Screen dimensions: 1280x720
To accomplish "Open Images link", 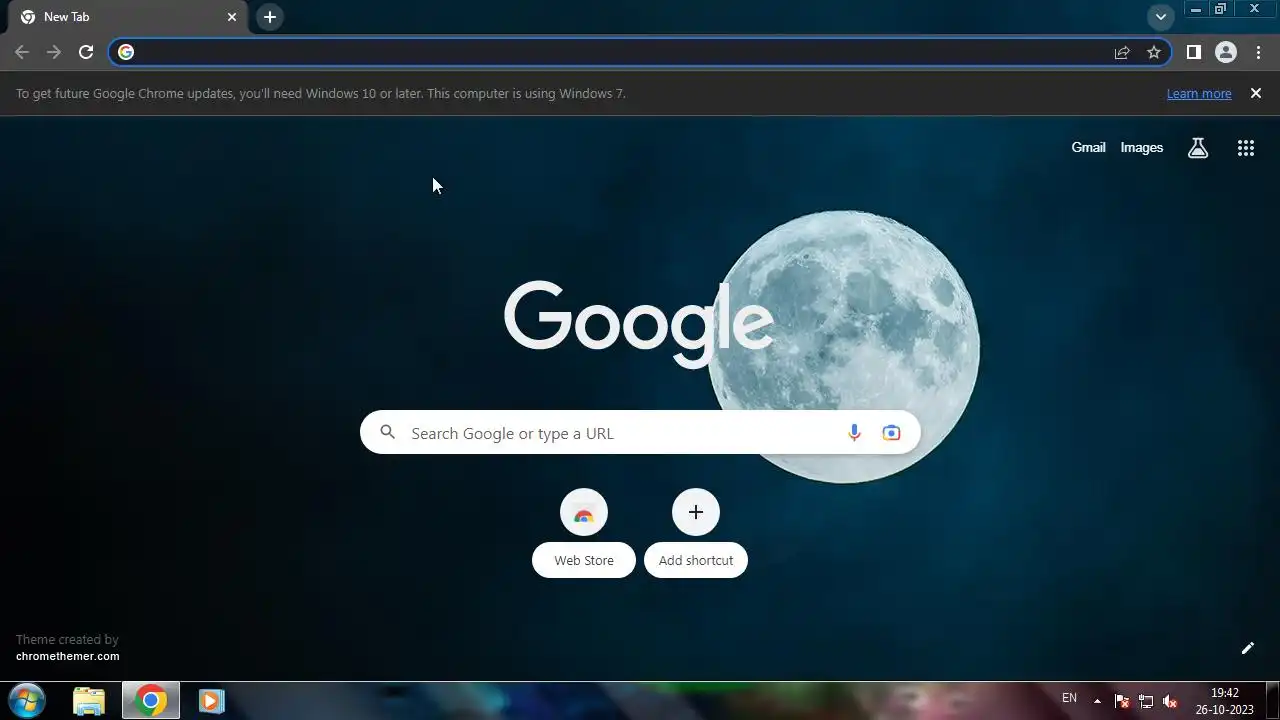I will click(x=1142, y=148).
